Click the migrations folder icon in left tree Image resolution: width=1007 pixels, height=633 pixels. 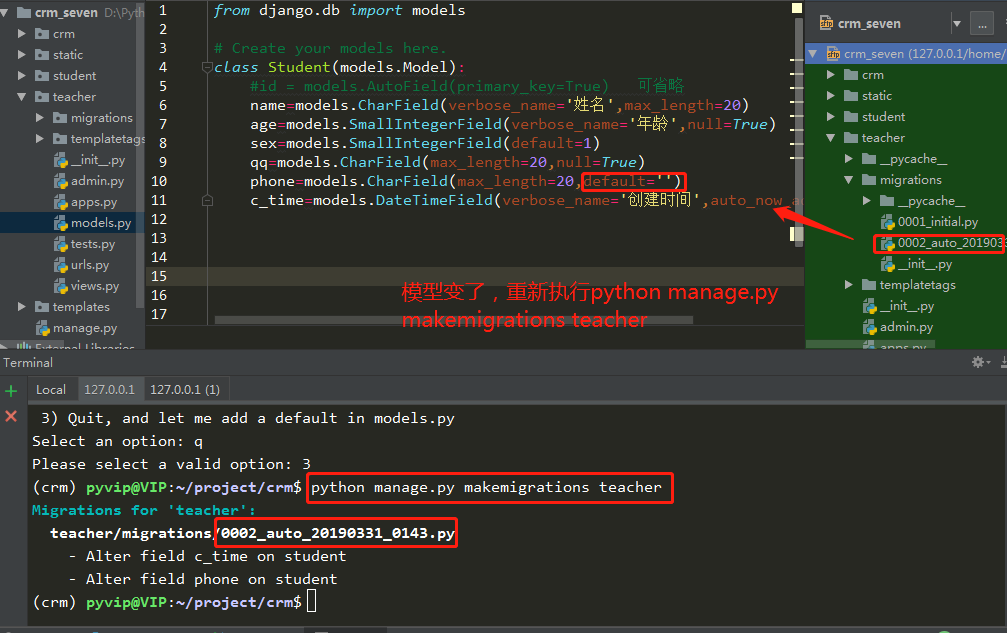click(x=60, y=117)
